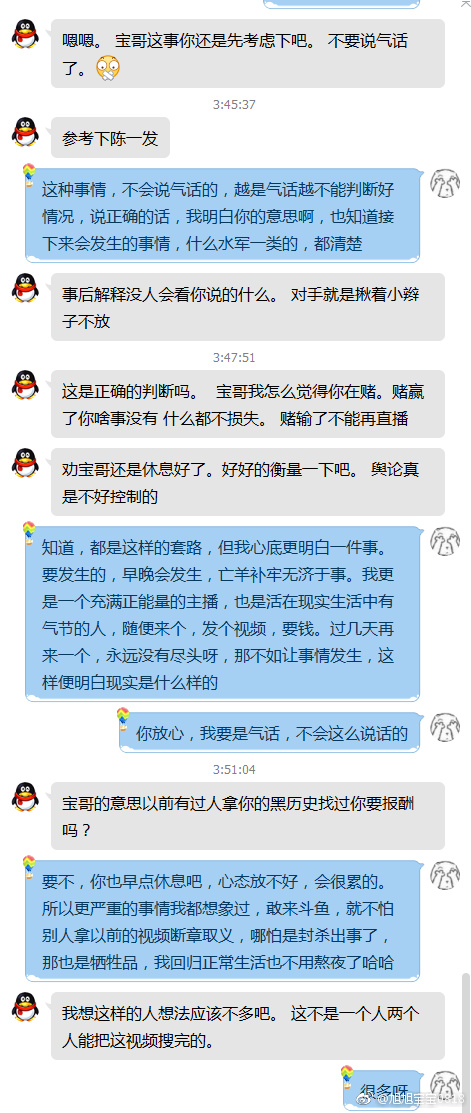The image size is (471, 1113).
Task: Select the 你放心，我要是气话 blue bubble
Action: click(x=270, y=733)
